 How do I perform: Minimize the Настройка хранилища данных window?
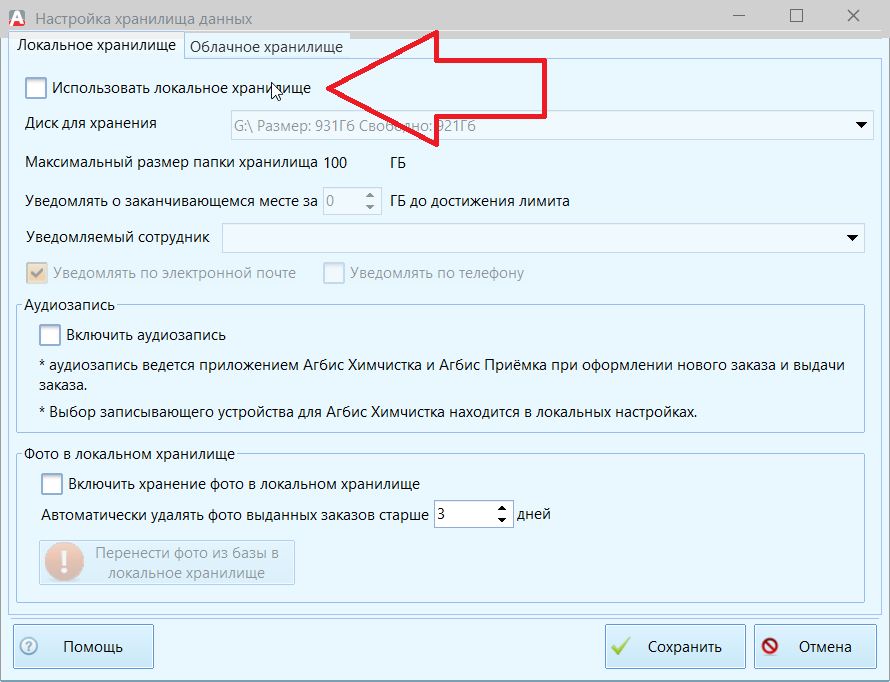[x=739, y=16]
